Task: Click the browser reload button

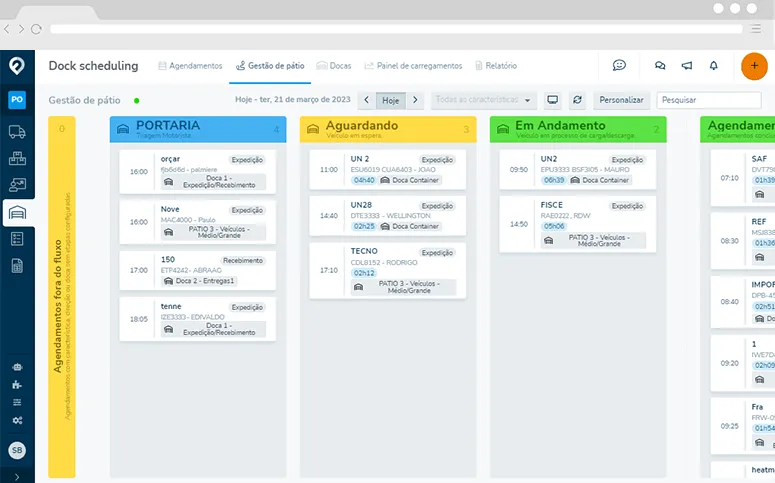Action: 36,29
